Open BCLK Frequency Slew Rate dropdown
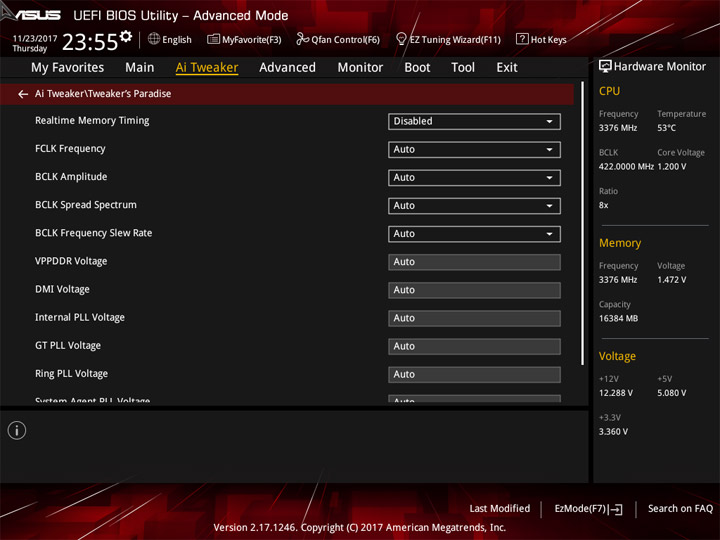The height and width of the screenshot is (540, 720). [474, 234]
